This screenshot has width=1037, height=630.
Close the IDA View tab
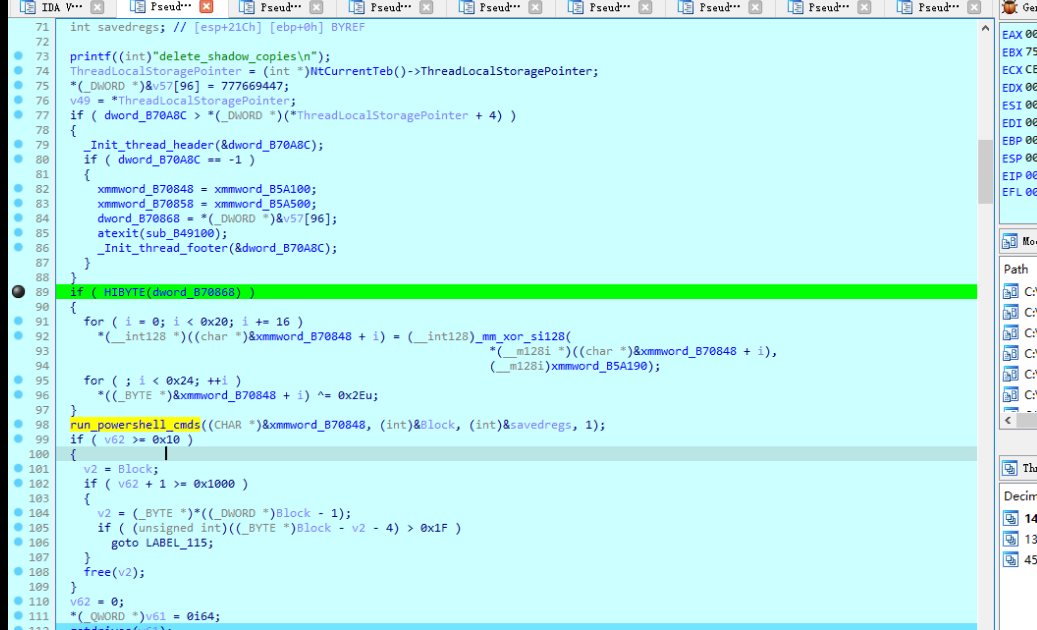(97, 7)
